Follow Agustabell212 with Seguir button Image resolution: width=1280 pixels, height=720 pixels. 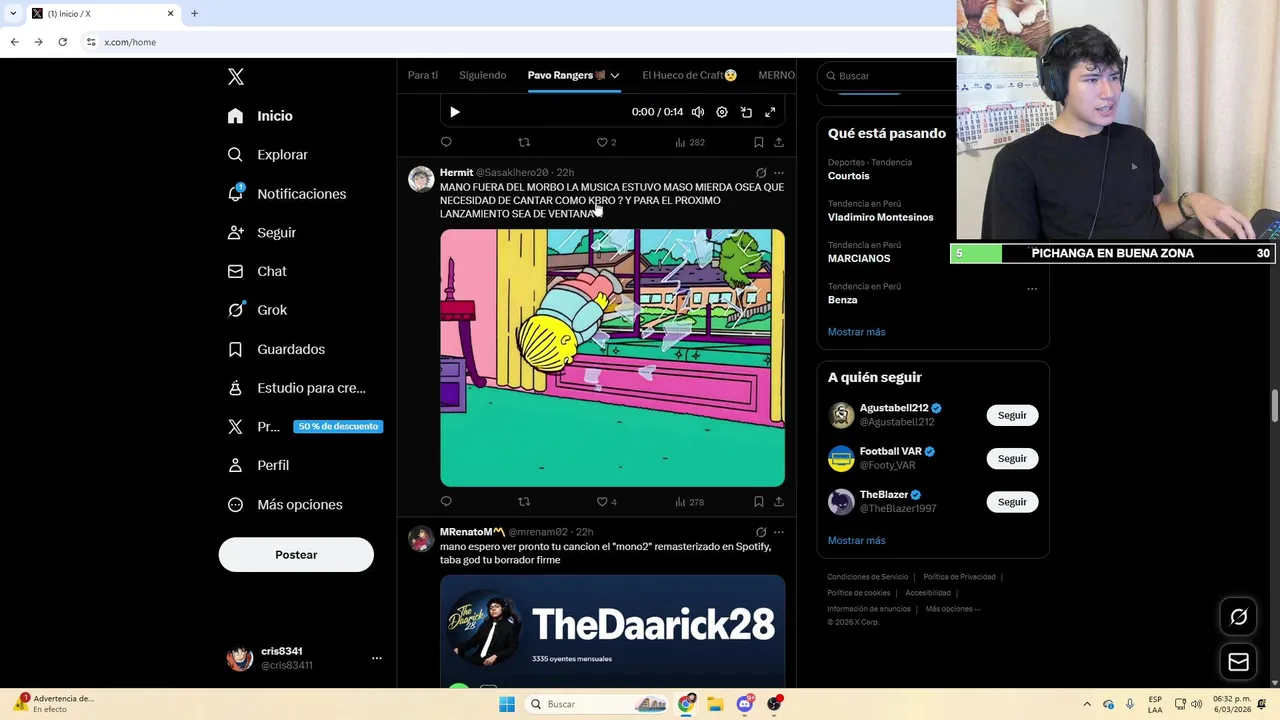1012,415
